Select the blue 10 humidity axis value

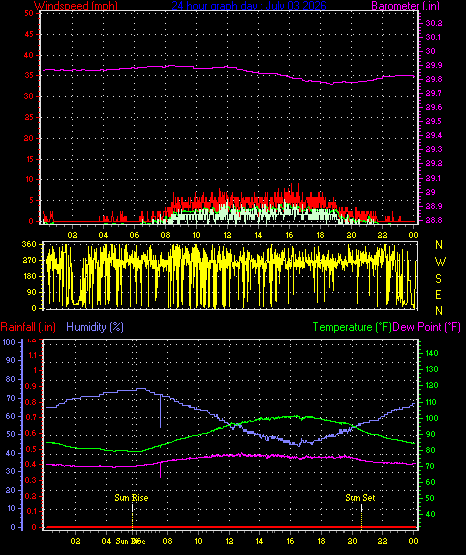tap(11, 508)
